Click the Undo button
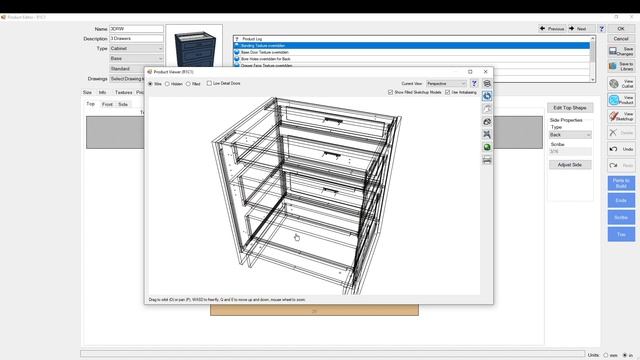Viewport: 640px width, 360px height. tap(621, 149)
